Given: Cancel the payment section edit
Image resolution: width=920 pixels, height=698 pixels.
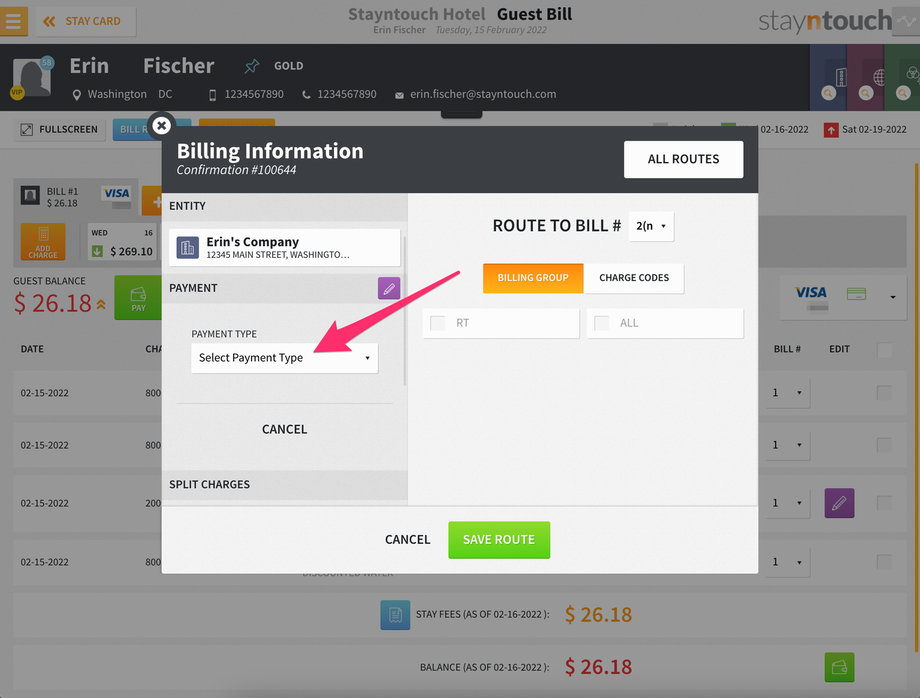Looking at the screenshot, I should [x=285, y=429].
